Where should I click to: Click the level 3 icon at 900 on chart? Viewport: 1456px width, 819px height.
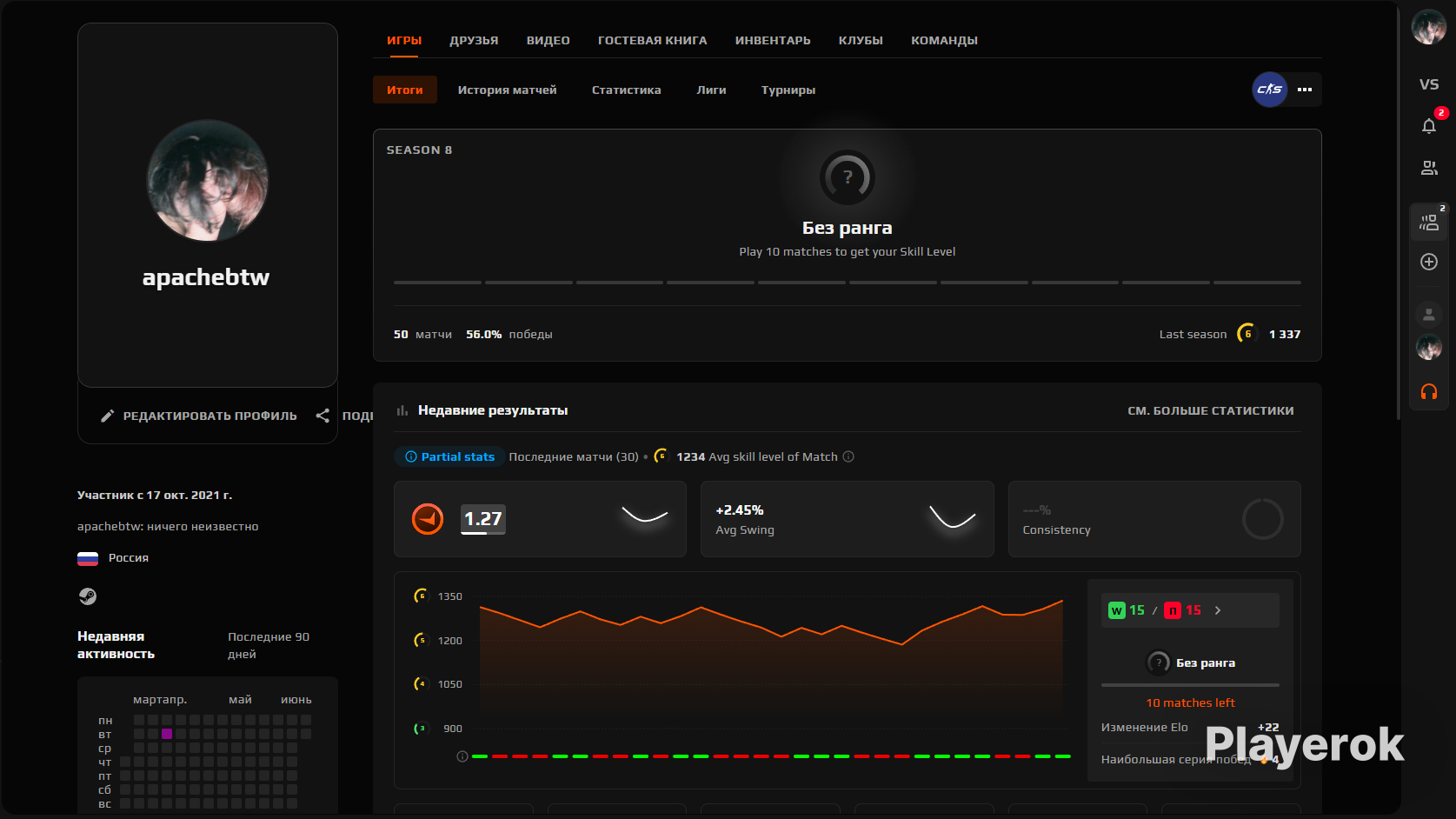click(x=421, y=729)
